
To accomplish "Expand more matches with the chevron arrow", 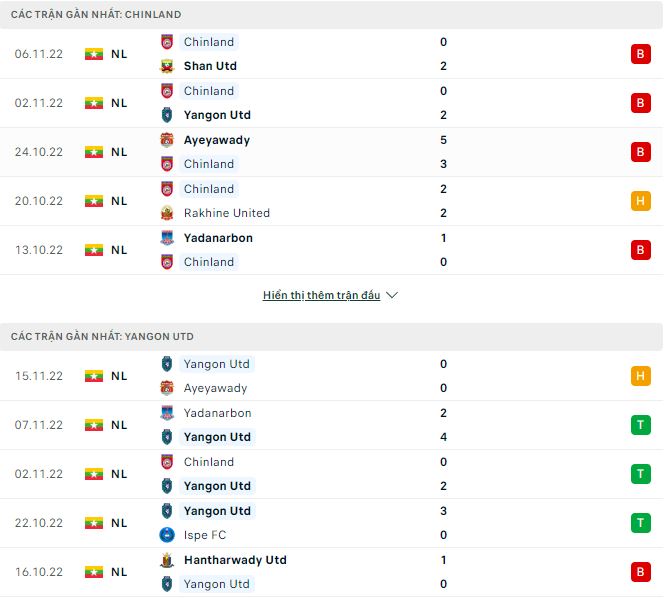I will coord(392,296).
